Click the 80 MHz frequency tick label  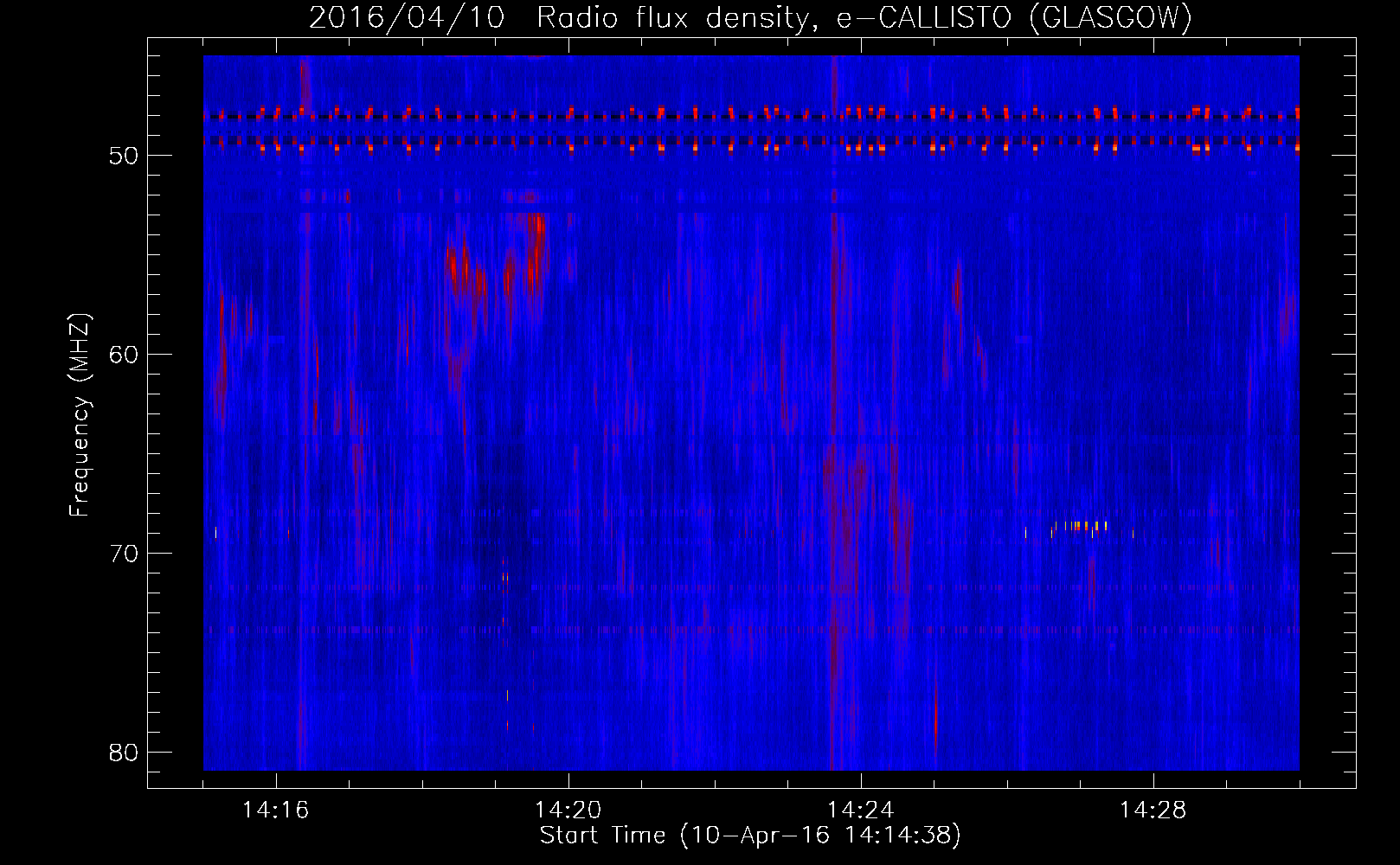[x=124, y=753]
